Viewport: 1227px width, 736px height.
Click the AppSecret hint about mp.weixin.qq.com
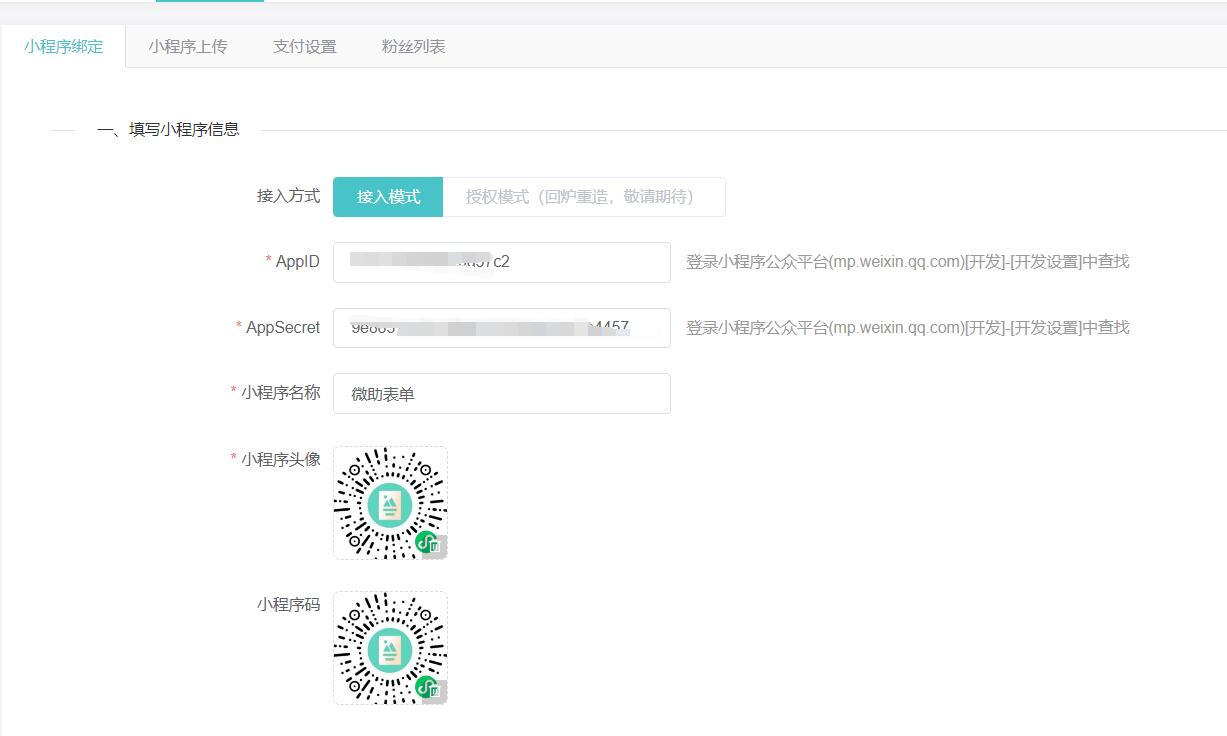point(908,327)
